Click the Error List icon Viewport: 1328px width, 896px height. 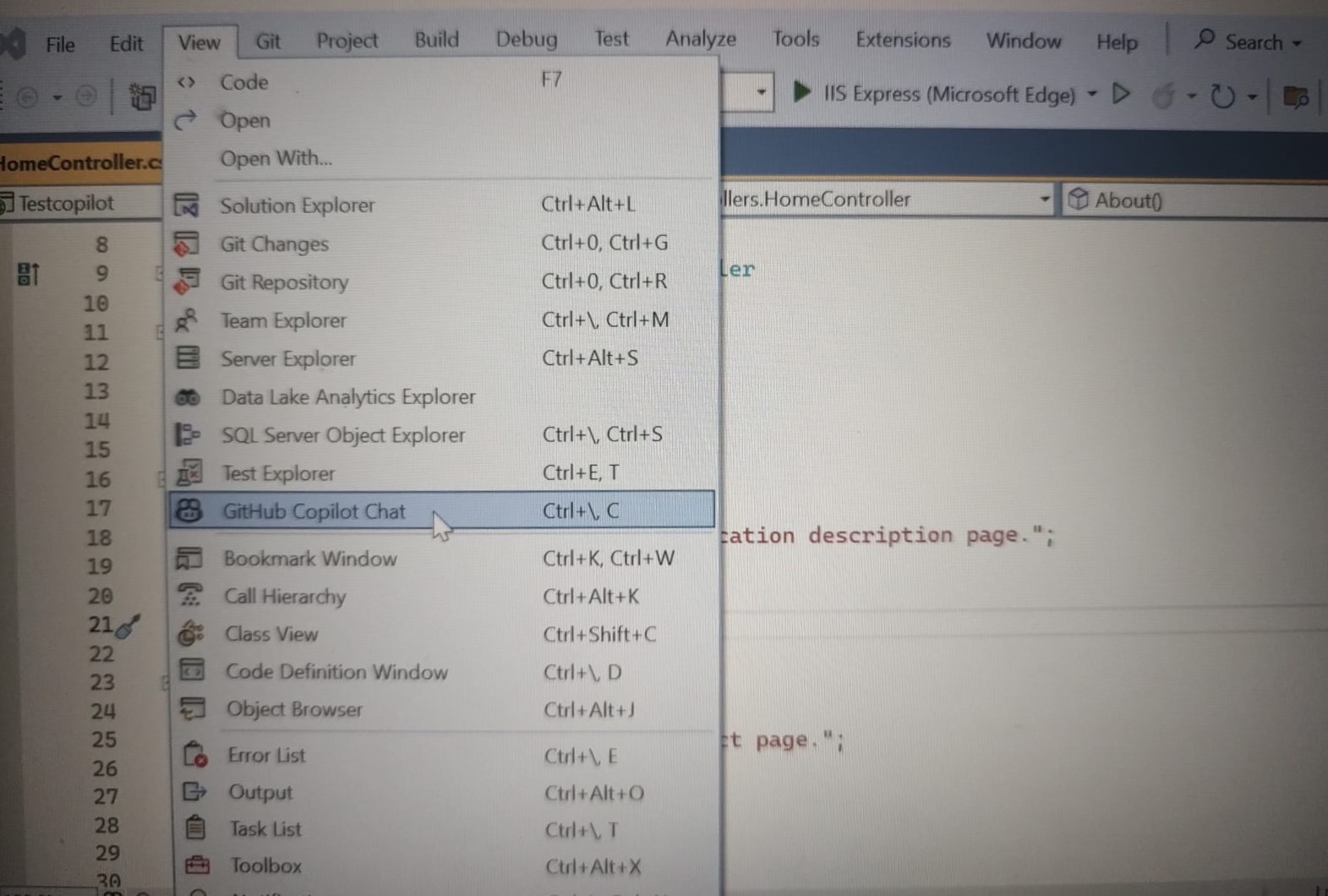(195, 755)
